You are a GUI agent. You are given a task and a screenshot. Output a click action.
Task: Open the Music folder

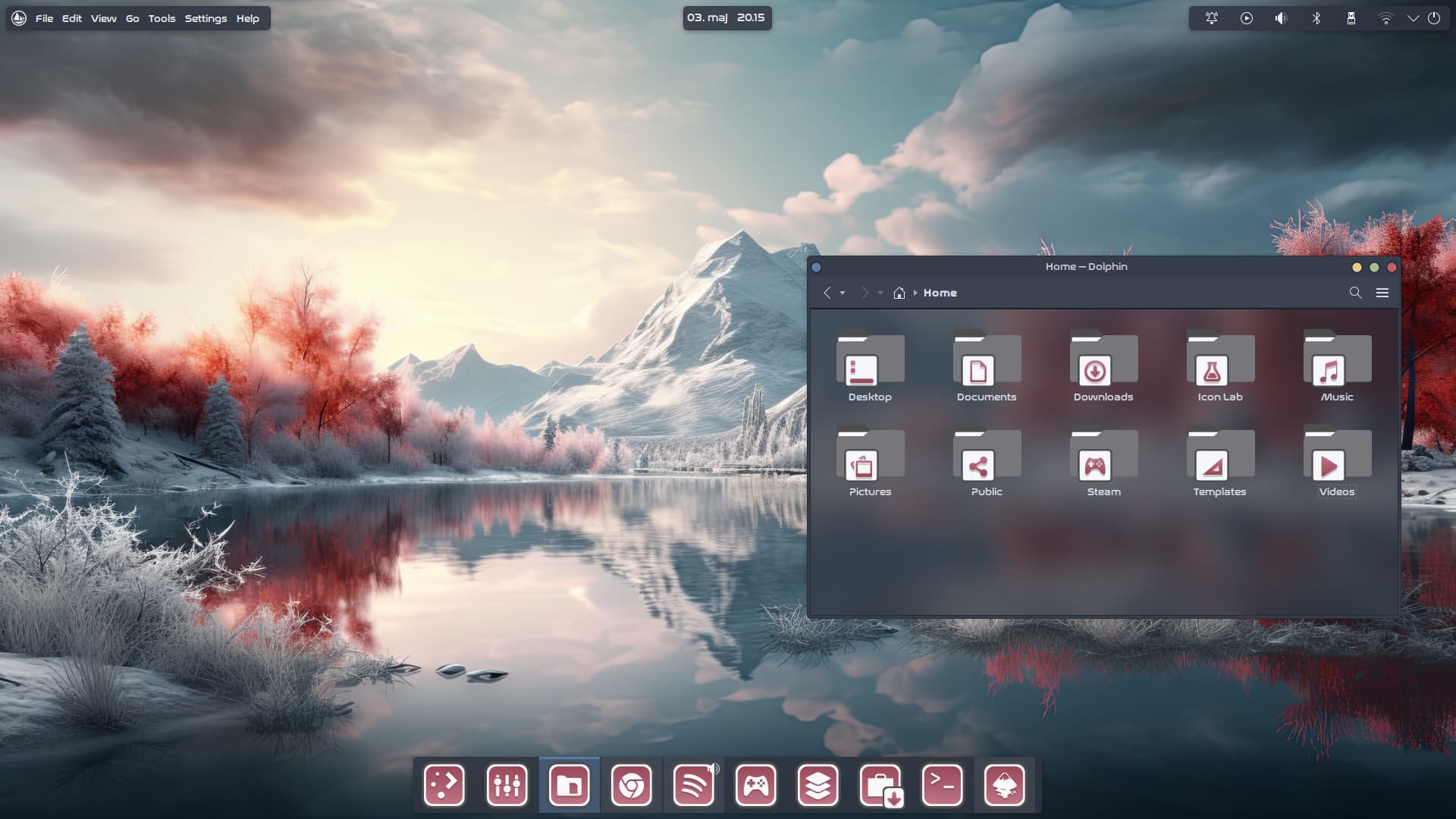(1337, 367)
